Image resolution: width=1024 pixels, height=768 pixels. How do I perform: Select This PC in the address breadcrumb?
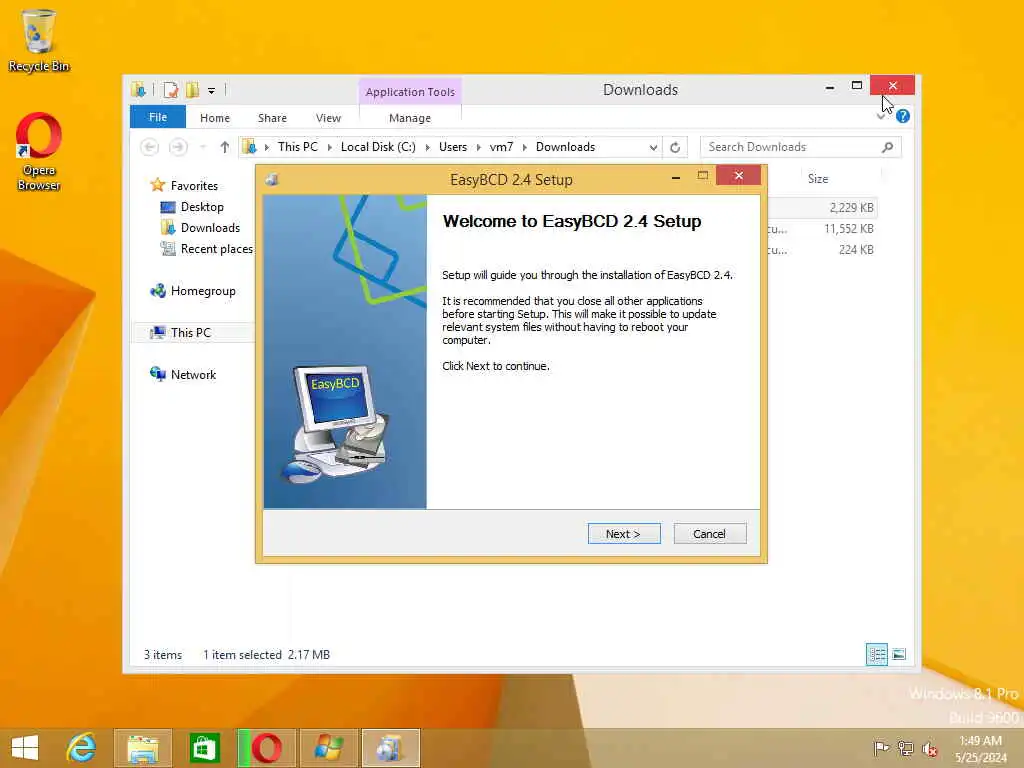coord(298,147)
